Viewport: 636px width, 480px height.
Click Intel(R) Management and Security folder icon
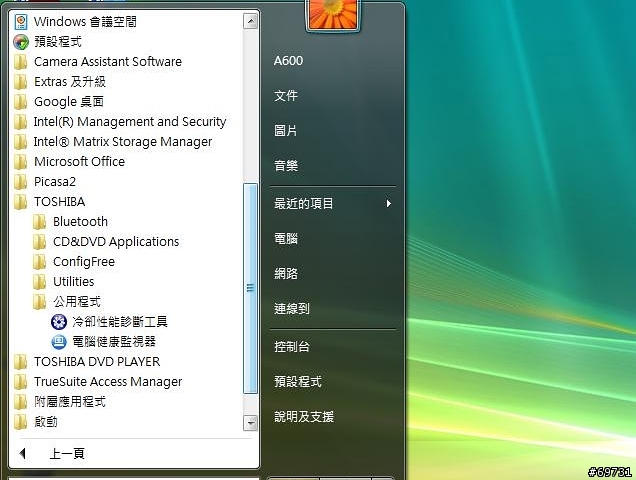pos(20,122)
